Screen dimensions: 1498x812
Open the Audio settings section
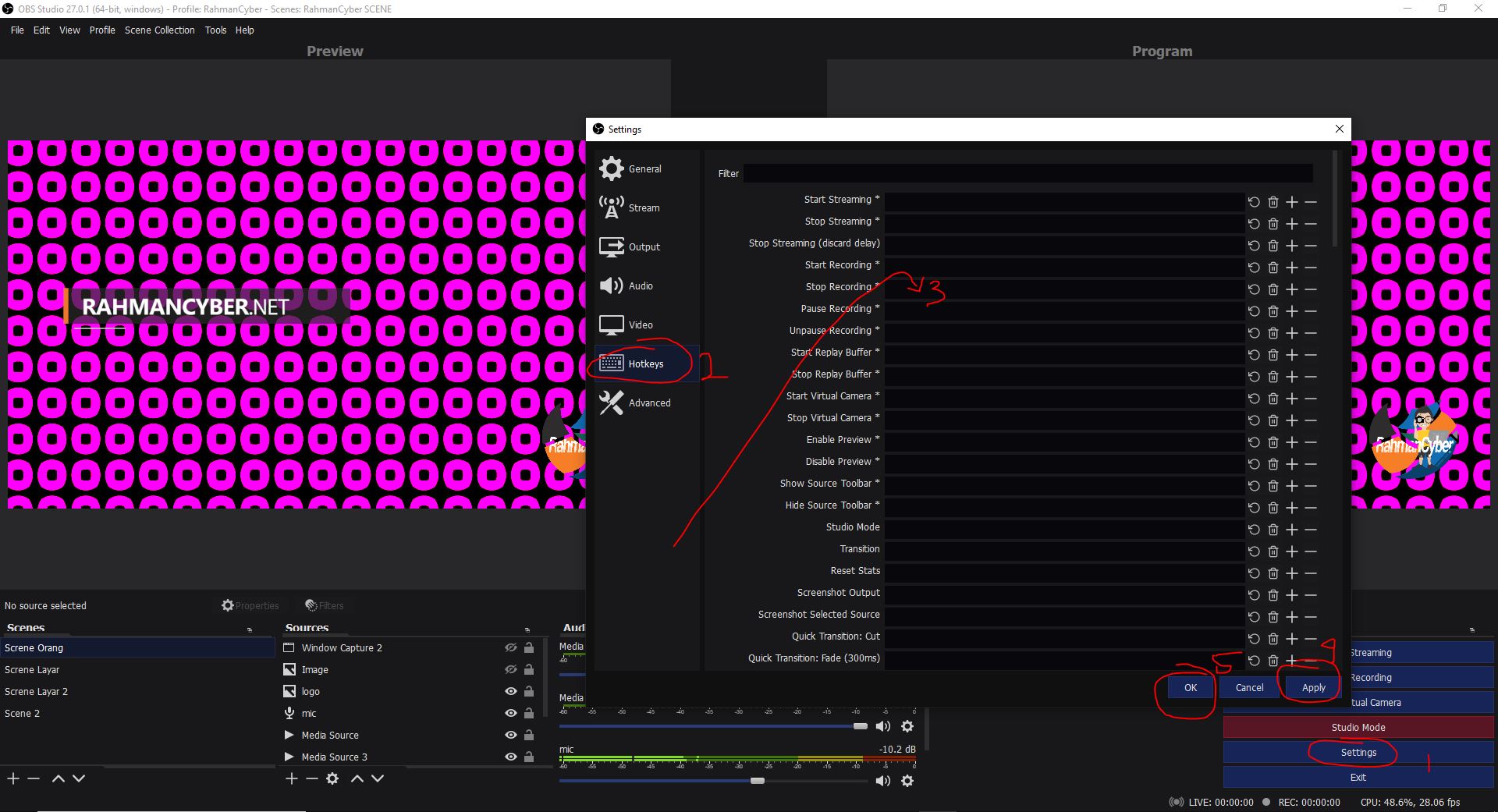click(640, 285)
